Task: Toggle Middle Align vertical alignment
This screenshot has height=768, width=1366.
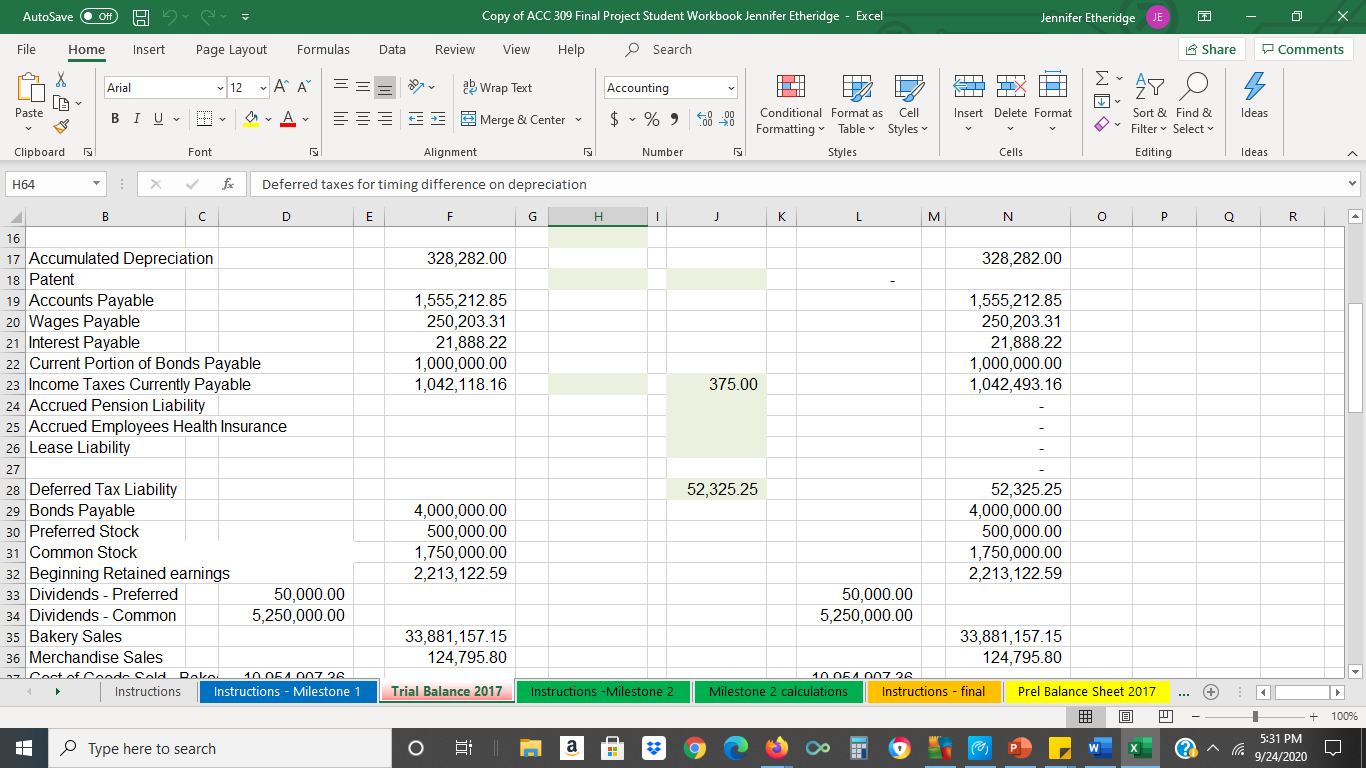Action: coord(364,88)
